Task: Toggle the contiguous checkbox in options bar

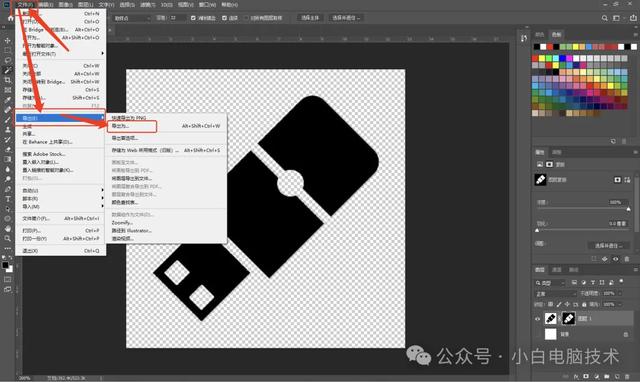Action: (224, 18)
